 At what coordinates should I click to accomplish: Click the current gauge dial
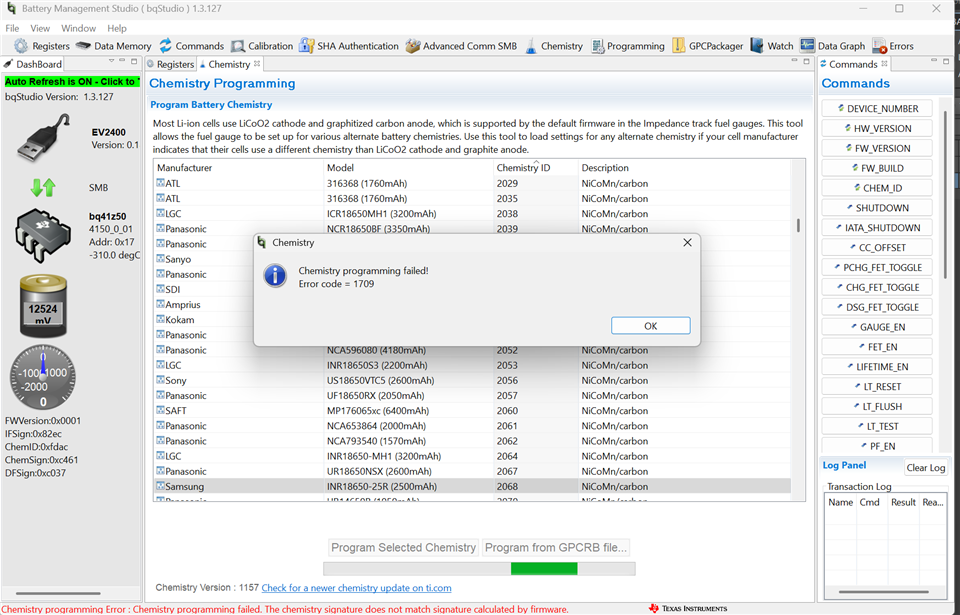(x=43, y=377)
